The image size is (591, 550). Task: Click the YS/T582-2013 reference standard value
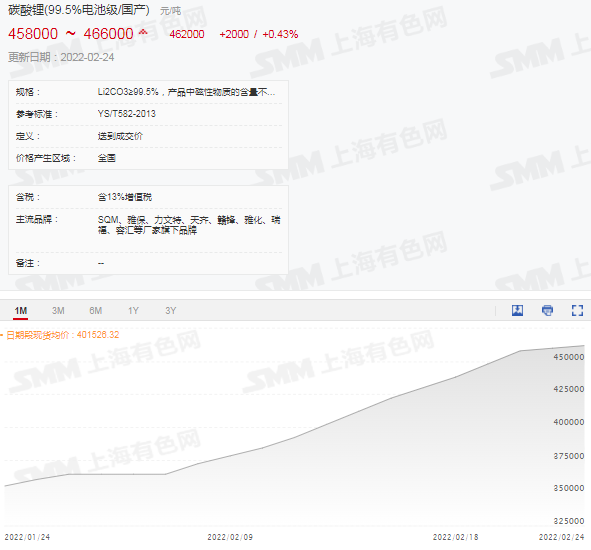click(126, 114)
